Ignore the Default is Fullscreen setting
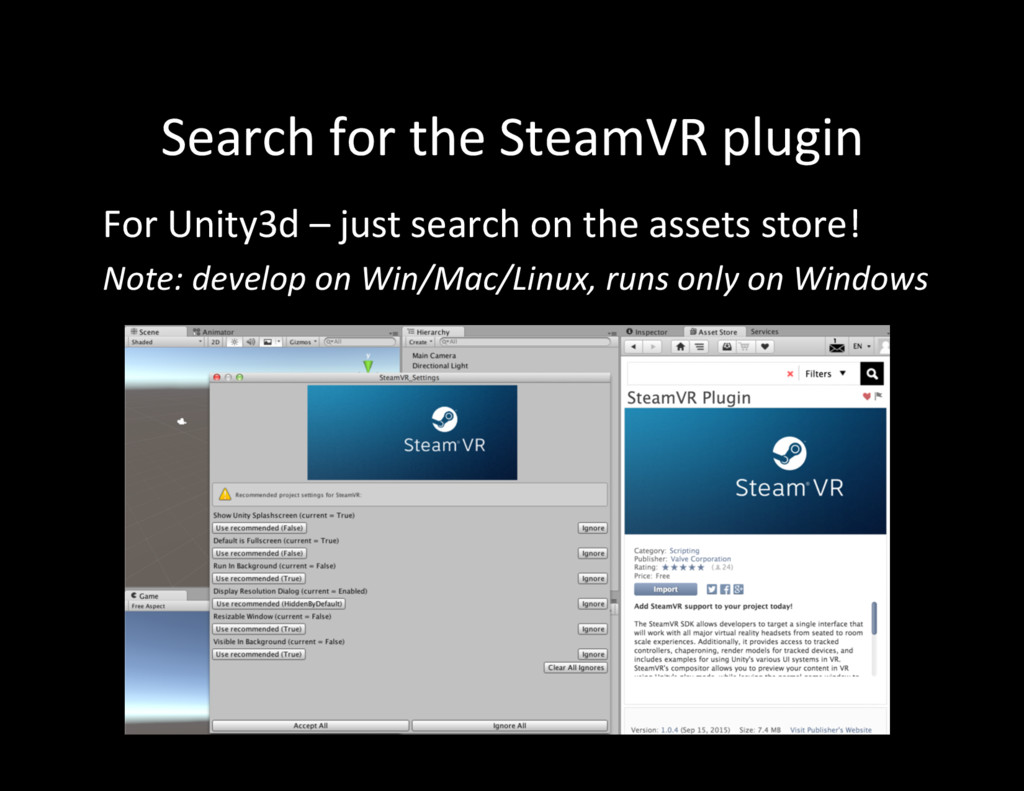This screenshot has width=1024, height=791. (x=593, y=553)
